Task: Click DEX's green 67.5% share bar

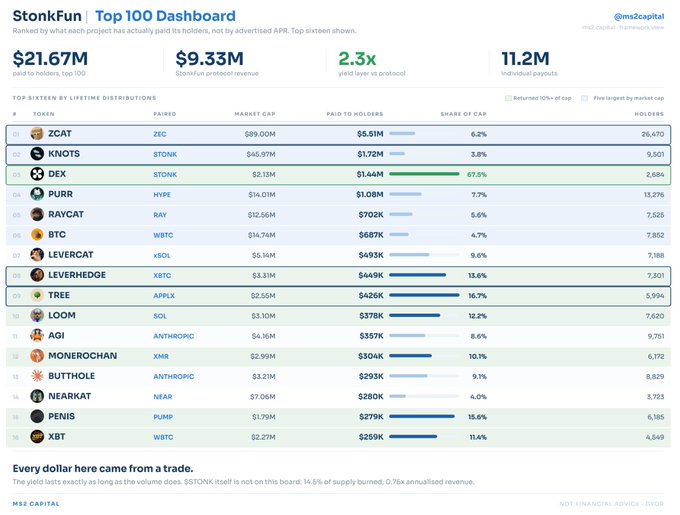Action: pyautogui.click(x=424, y=174)
